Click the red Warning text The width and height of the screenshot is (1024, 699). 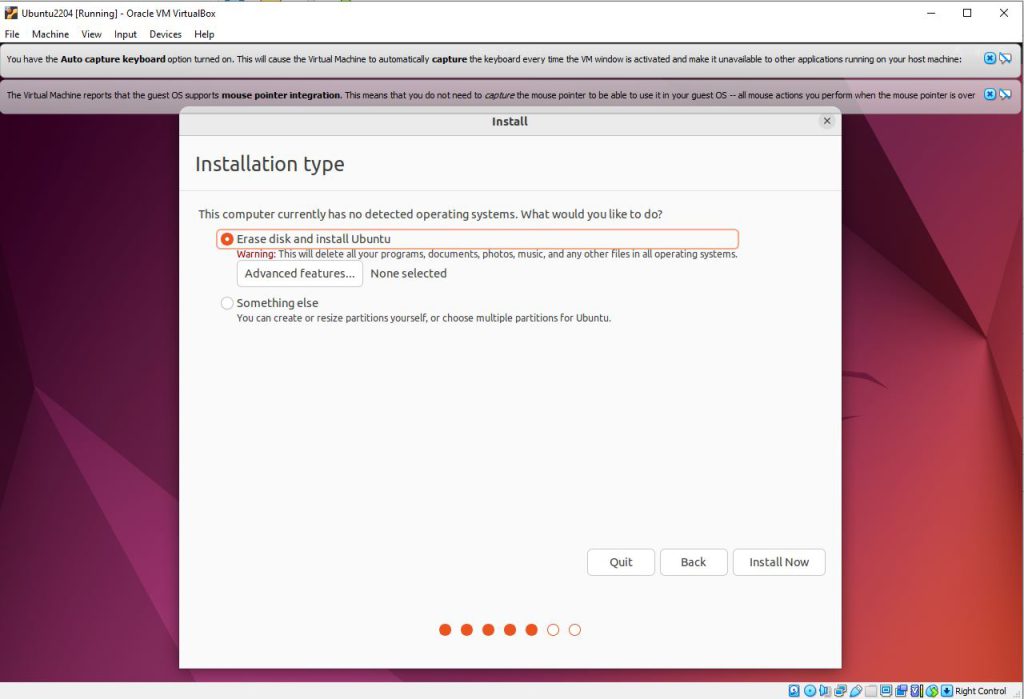coord(256,254)
